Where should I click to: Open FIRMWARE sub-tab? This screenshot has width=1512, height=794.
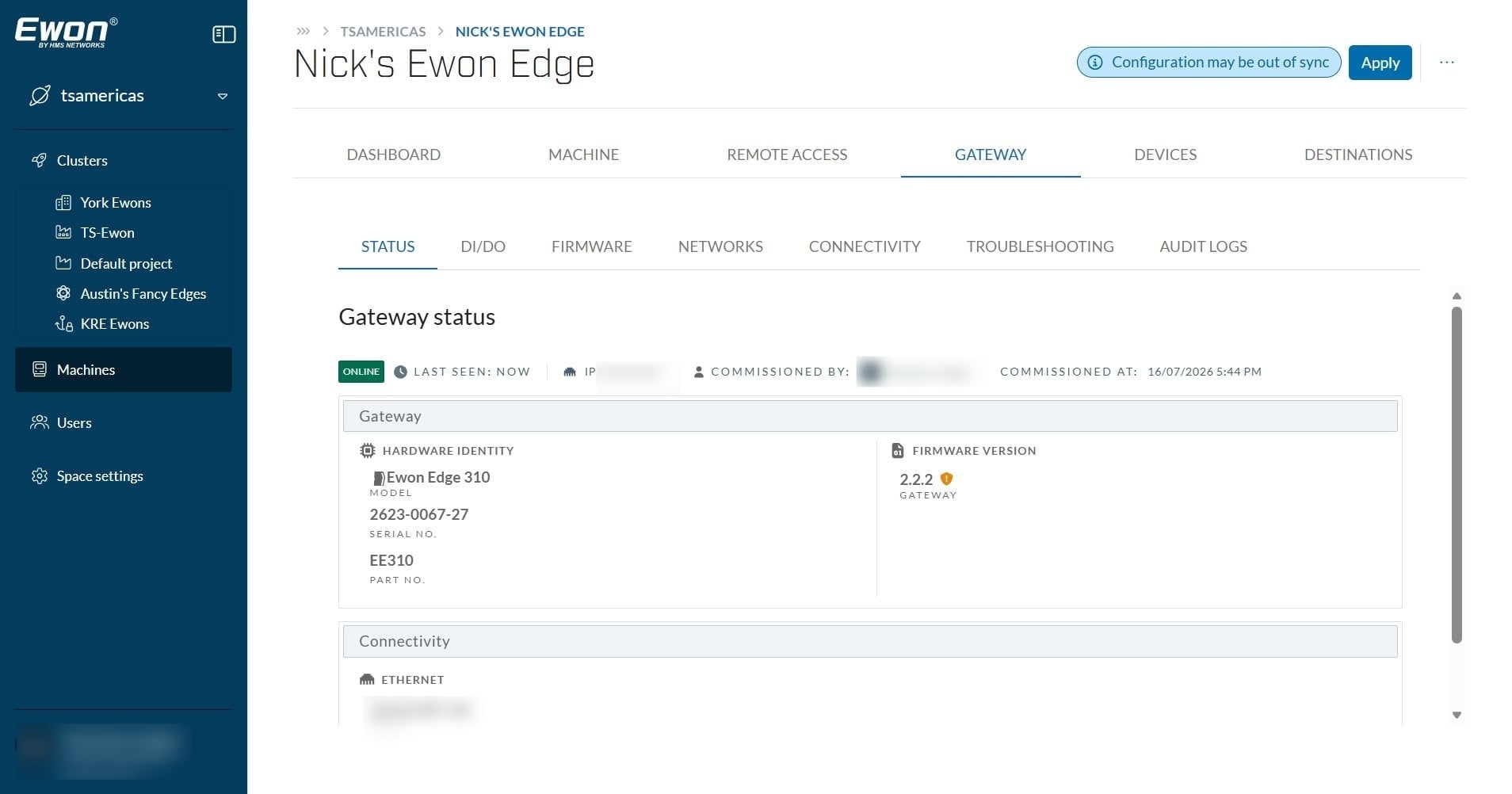point(591,246)
